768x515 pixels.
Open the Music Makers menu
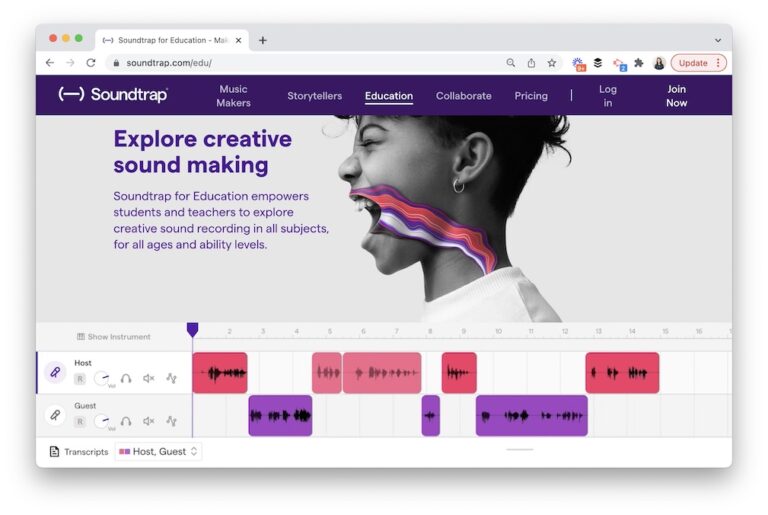233,96
